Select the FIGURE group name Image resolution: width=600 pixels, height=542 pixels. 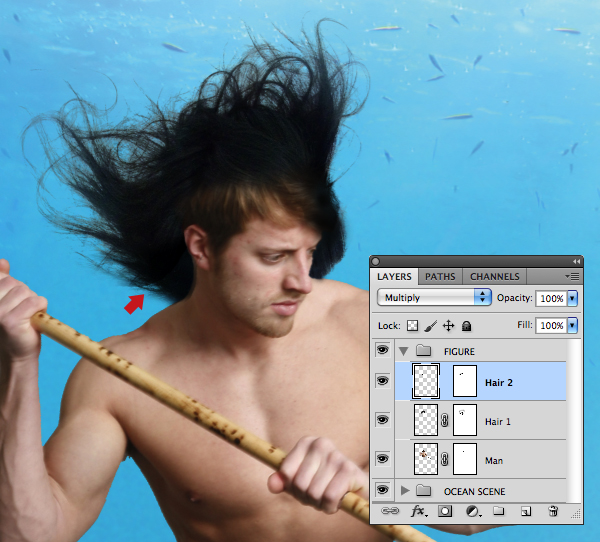[459, 351]
